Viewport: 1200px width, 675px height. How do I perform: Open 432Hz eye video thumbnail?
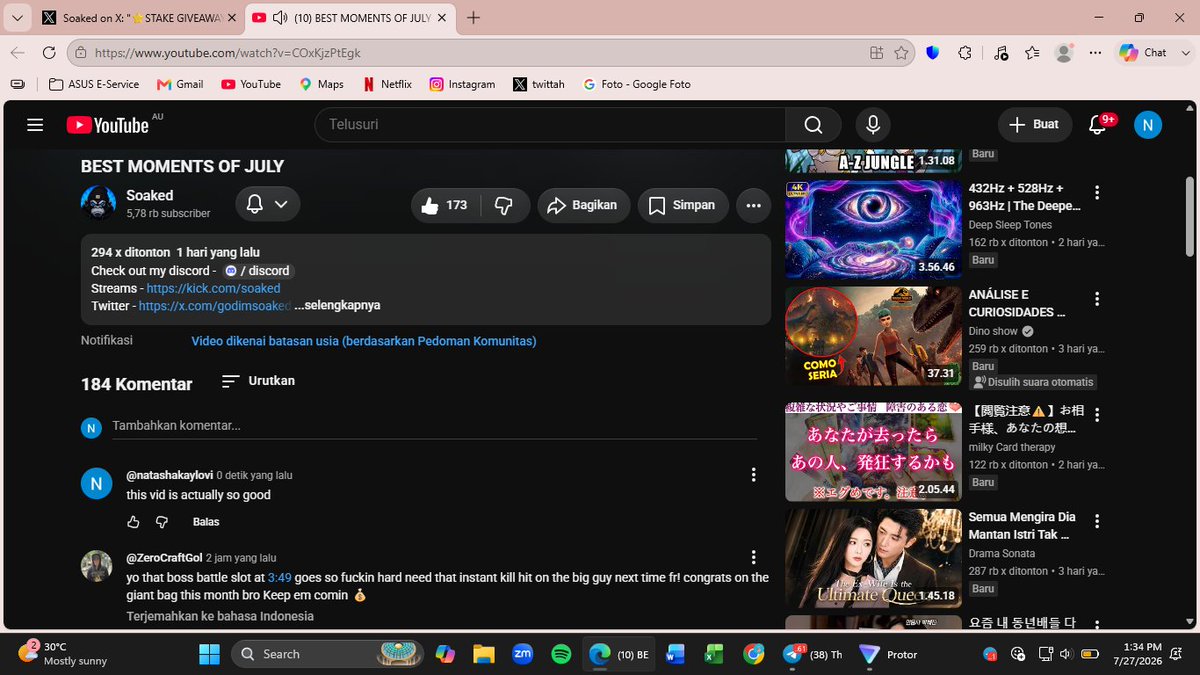(872, 229)
